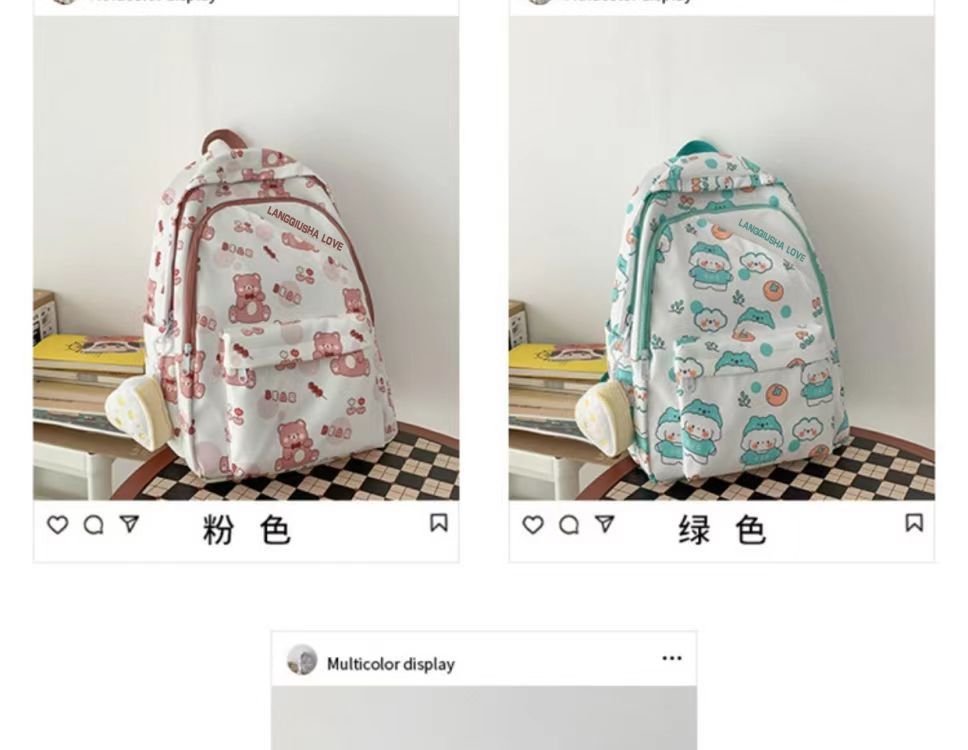Screen dimensions: 968x750
Task: Open comments on pink backpack post
Action: click(93, 525)
